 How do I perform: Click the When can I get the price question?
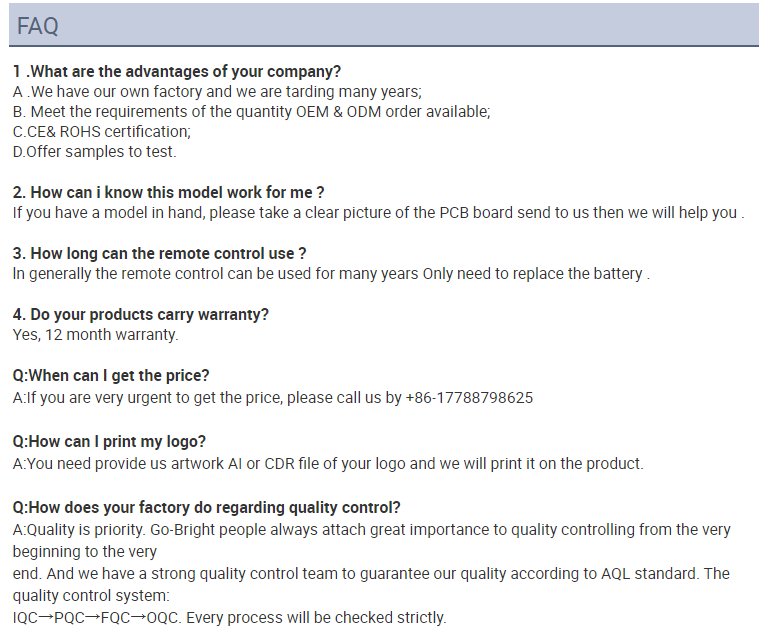[x=111, y=376]
